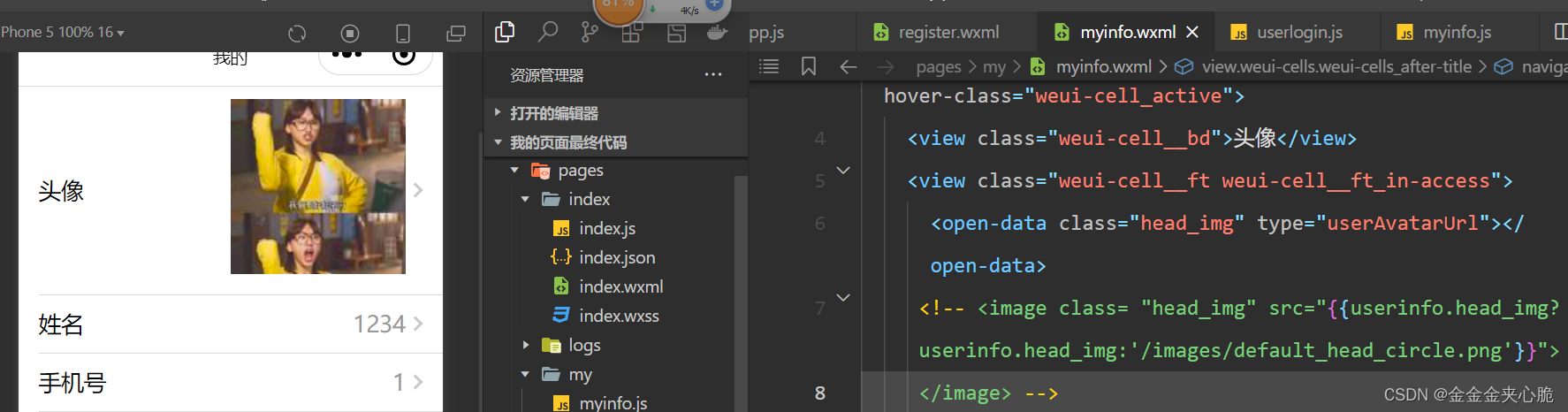The height and width of the screenshot is (412, 1568).
Task: Click the simulator stop icon
Action: click(x=350, y=34)
